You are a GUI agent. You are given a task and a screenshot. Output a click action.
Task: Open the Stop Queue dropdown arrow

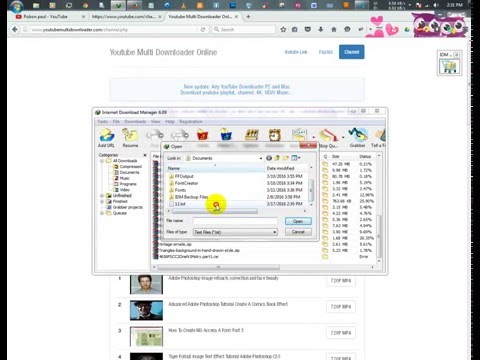point(343,137)
